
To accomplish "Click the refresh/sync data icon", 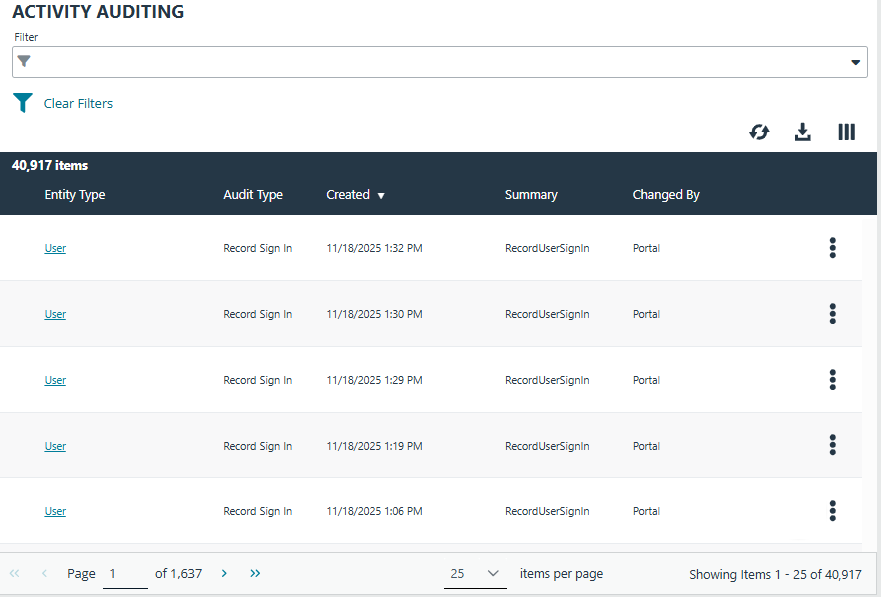I will [759, 131].
